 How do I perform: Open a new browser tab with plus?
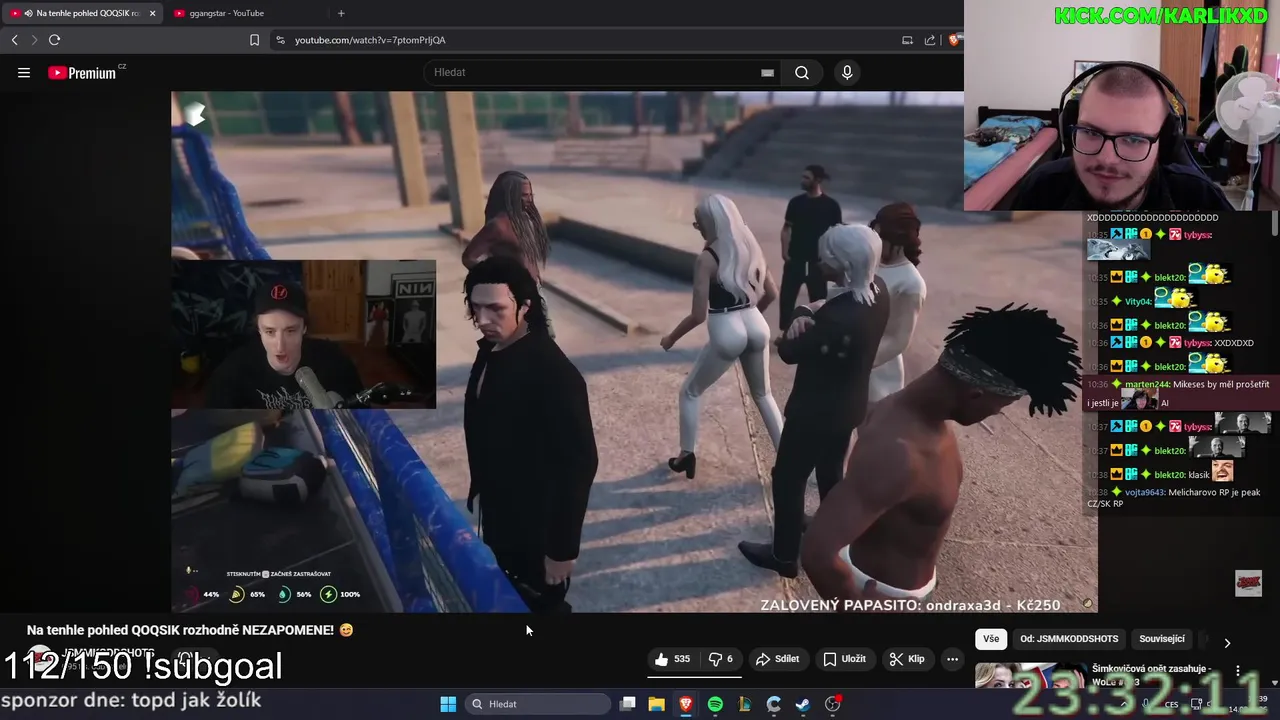click(341, 13)
